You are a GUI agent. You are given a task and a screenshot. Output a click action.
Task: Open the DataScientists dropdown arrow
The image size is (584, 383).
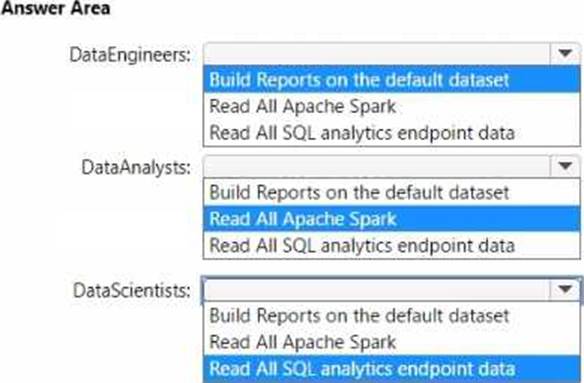pyautogui.click(x=565, y=289)
